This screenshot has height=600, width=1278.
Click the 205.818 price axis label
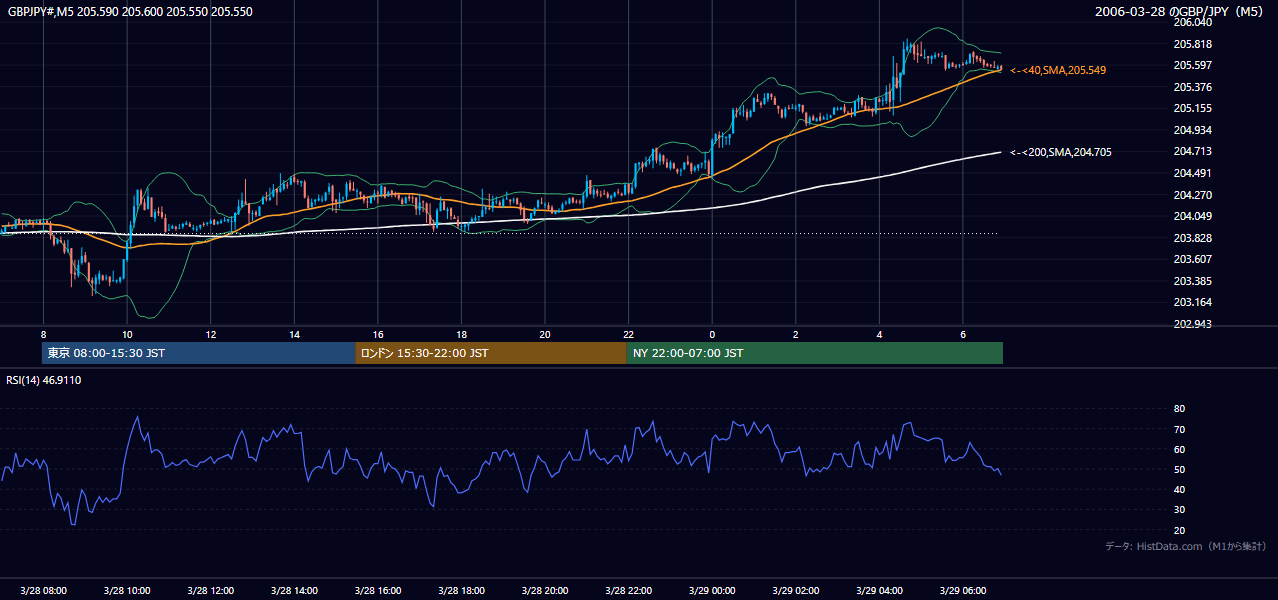coord(1194,44)
